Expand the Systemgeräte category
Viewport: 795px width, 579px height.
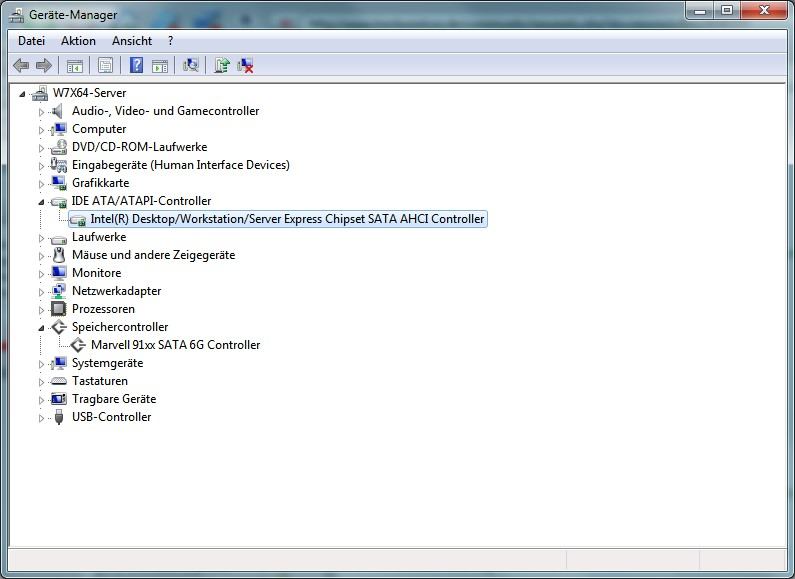pos(41,364)
